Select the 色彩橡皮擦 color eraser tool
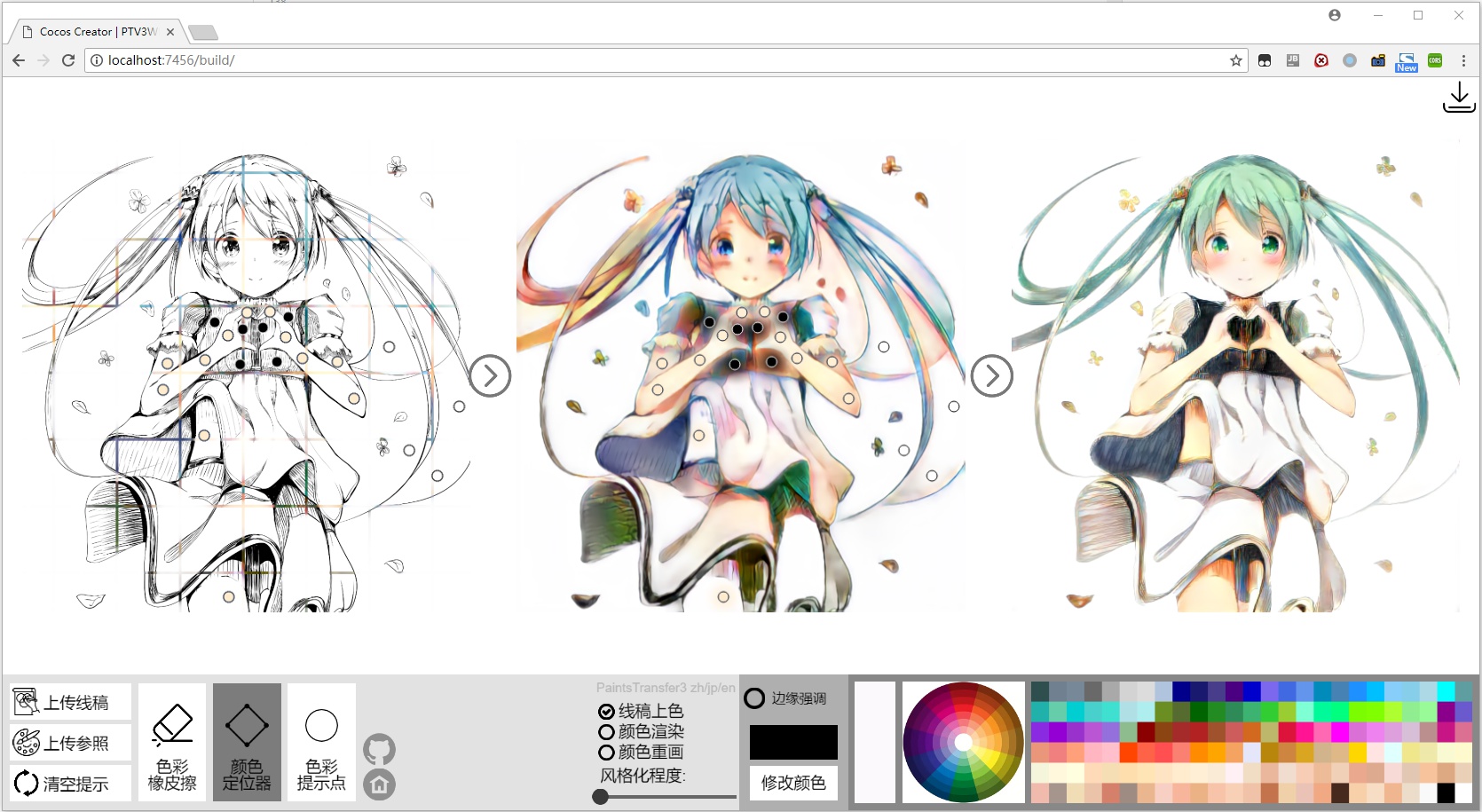 (x=172, y=742)
